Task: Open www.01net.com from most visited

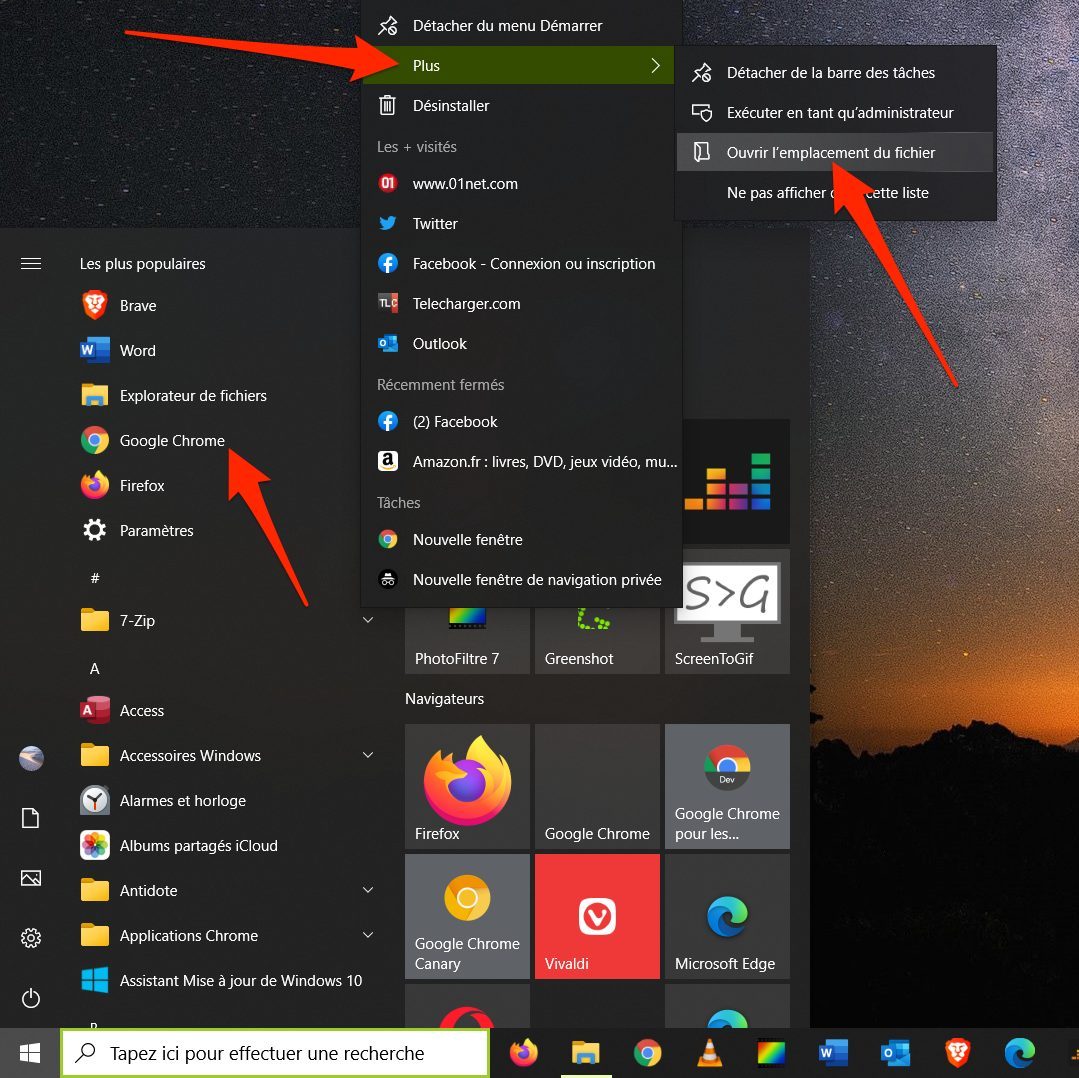Action: coord(522,184)
